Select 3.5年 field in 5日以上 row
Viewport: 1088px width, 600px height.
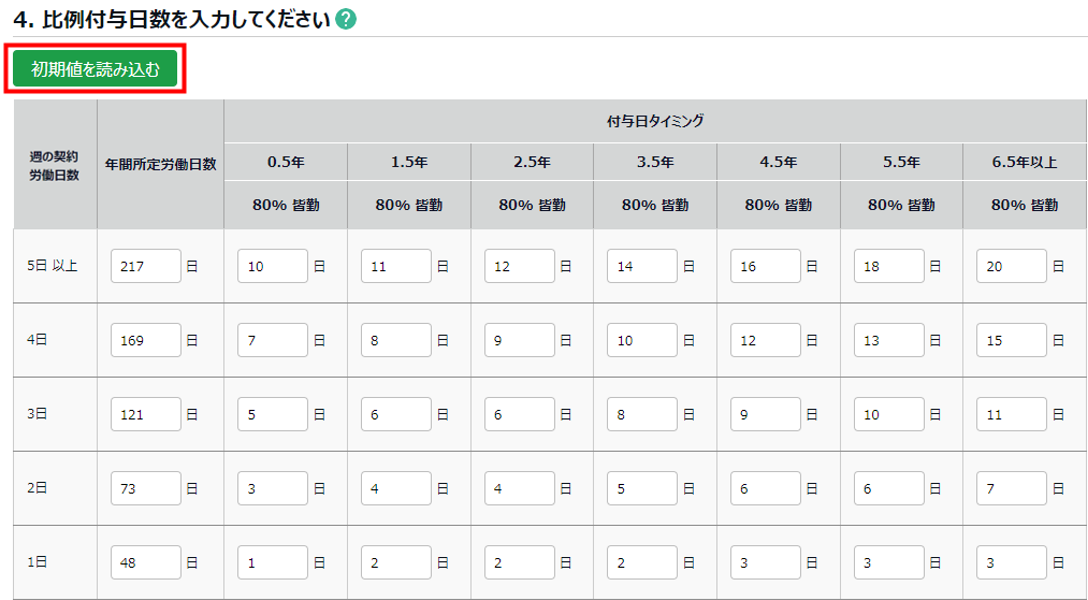click(643, 266)
